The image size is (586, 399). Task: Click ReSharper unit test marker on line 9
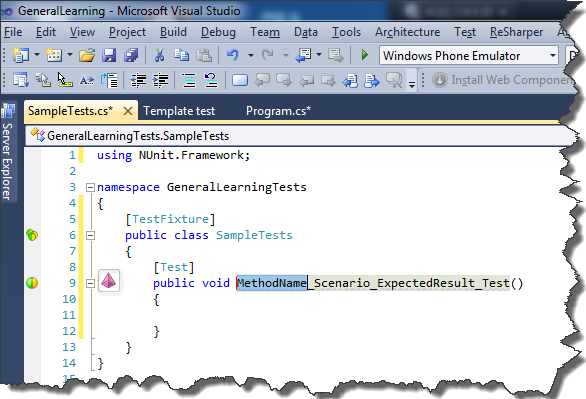click(32, 283)
